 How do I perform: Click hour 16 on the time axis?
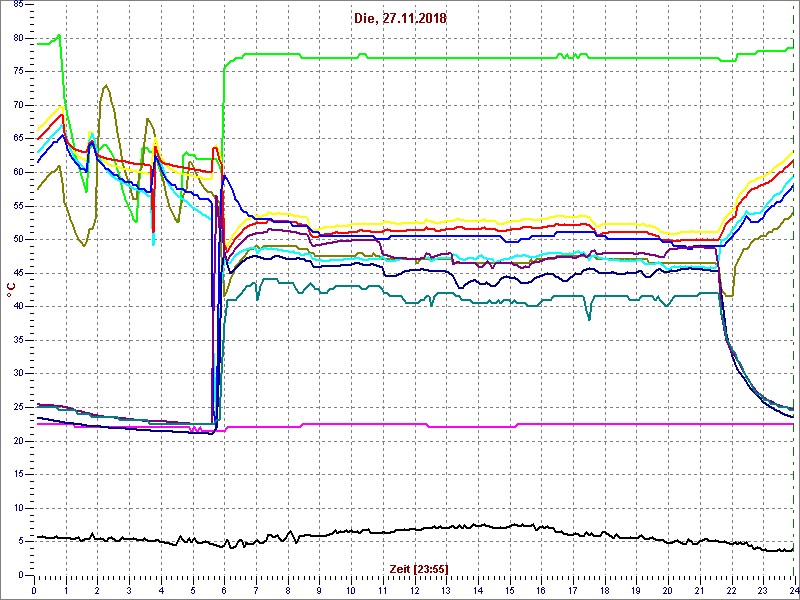pos(540,588)
